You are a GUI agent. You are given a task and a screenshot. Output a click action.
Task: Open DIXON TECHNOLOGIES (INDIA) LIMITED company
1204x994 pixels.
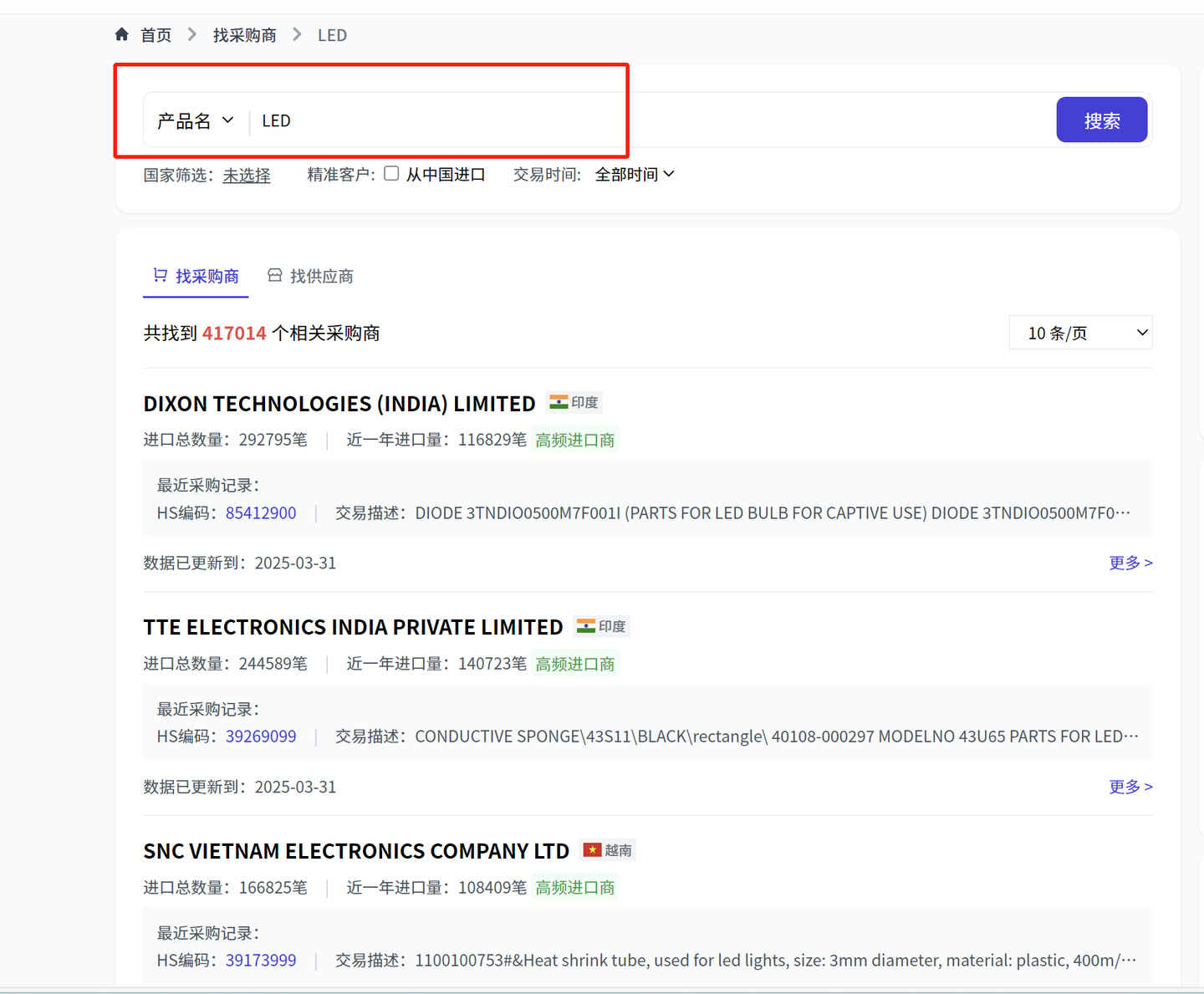pyautogui.click(x=339, y=404)
